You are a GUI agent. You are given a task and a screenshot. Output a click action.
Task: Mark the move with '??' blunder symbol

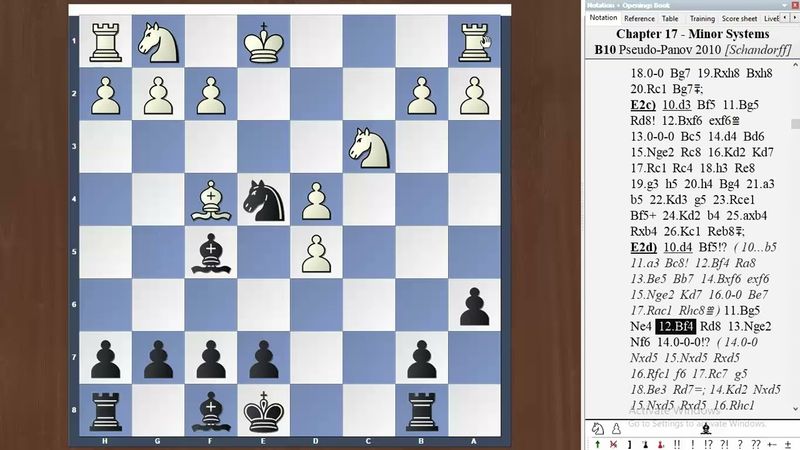755,444
